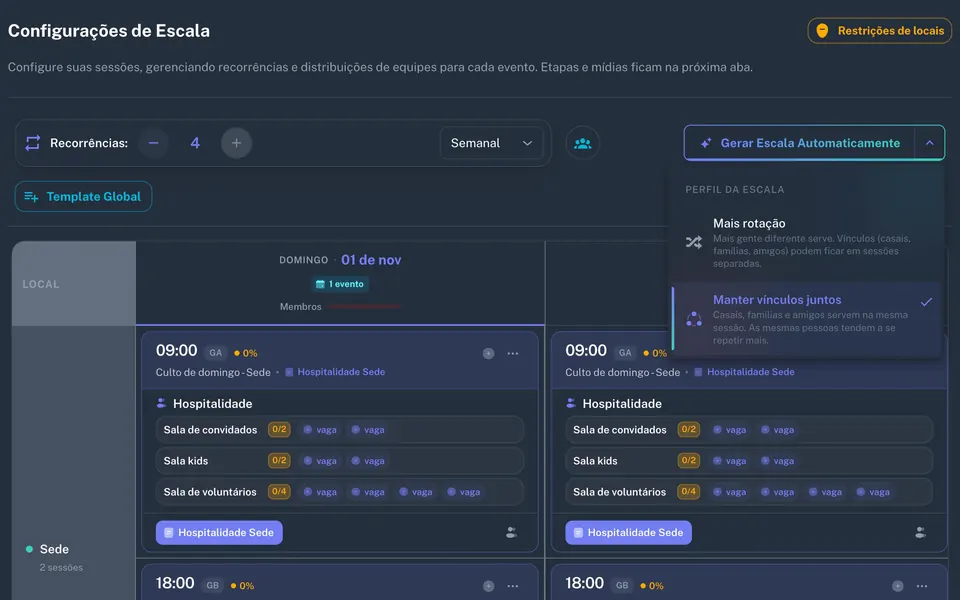Image resolution: width=960 pixels, height=600 pixels.
Task: Click the Hospitalidade group icon in second column
Action: coord(571,403)
